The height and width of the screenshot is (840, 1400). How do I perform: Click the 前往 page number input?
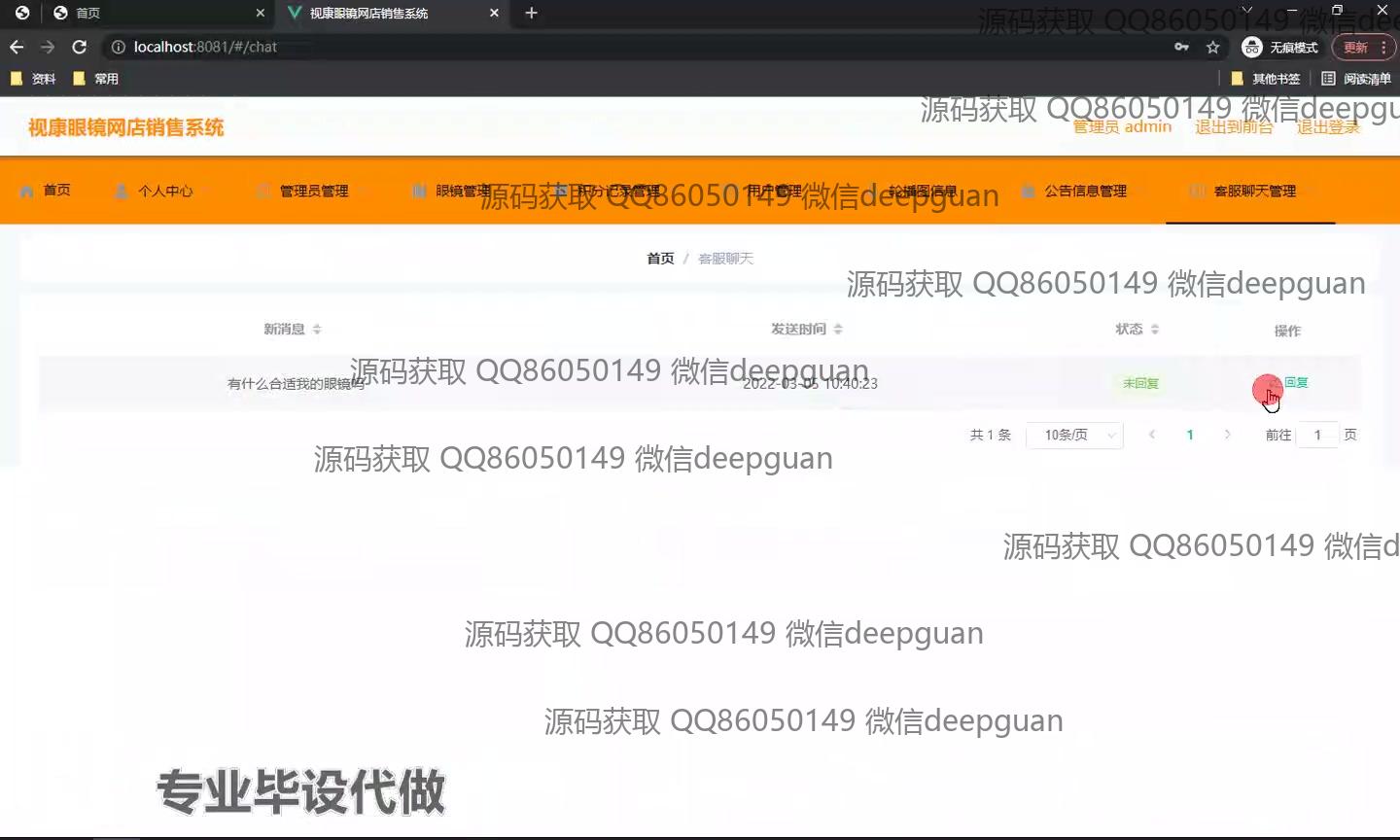point(1317,436)
